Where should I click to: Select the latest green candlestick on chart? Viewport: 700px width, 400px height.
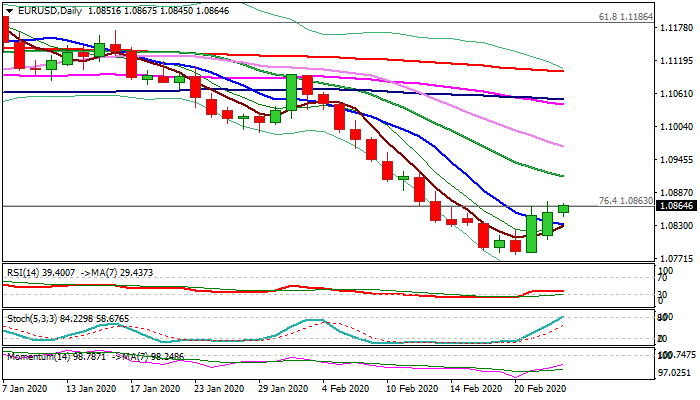[563, 208]
